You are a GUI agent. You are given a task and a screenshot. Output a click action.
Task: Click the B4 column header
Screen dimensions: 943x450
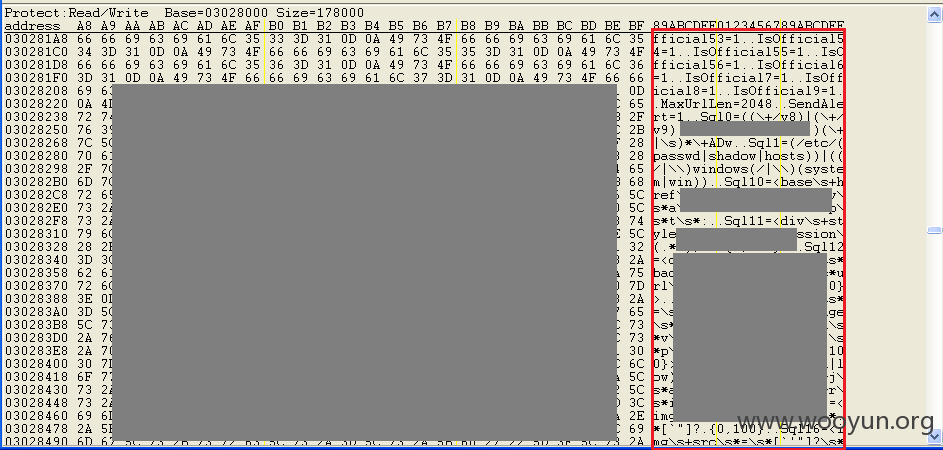tap(372, 26)
